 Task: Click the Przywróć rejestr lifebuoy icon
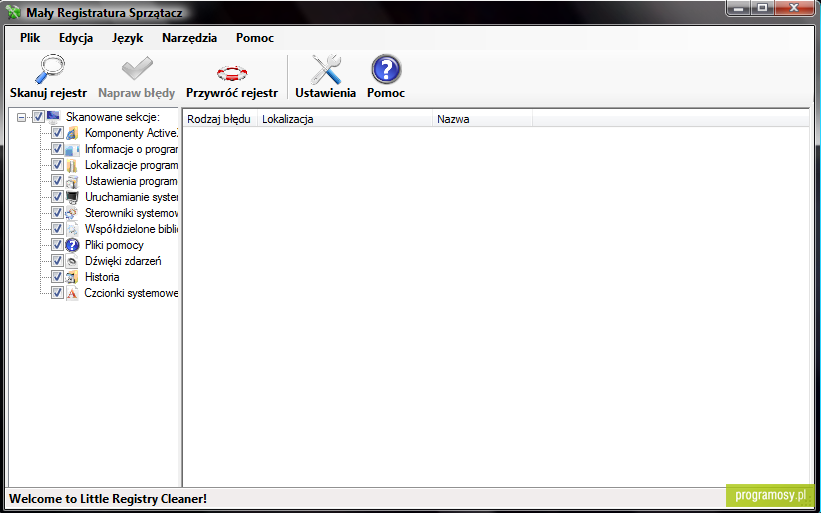click(x=232, y=73)
